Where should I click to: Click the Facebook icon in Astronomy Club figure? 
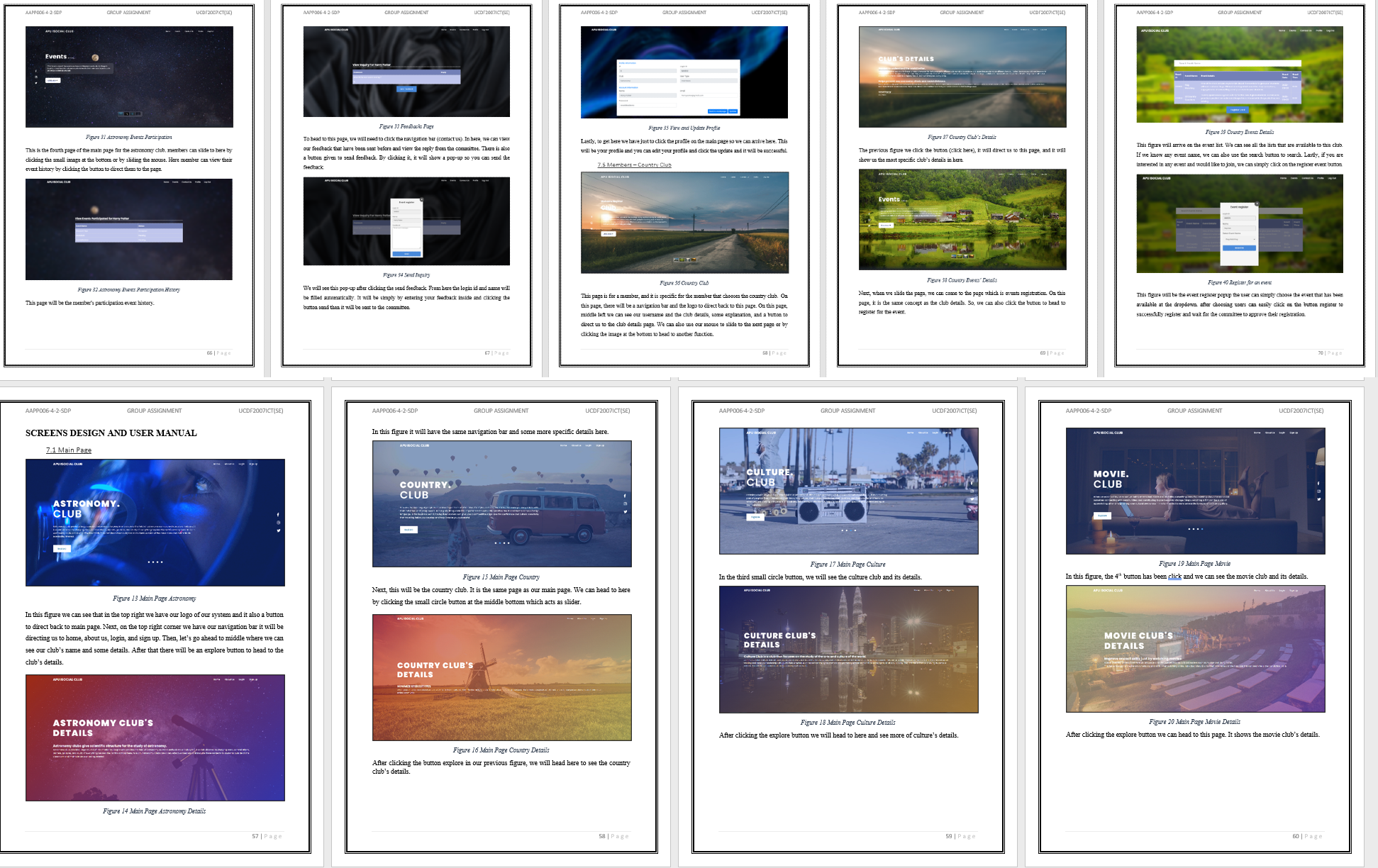pos(278,515)
